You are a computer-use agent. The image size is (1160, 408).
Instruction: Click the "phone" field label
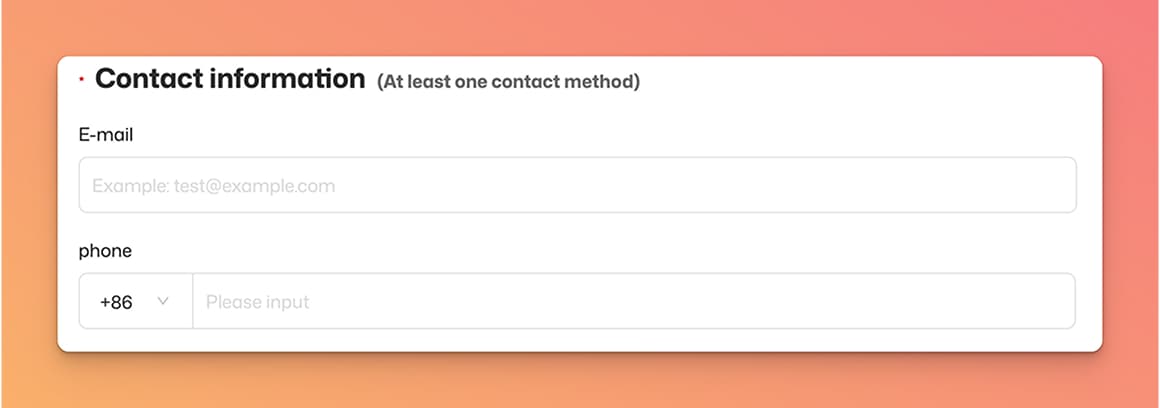105,251
